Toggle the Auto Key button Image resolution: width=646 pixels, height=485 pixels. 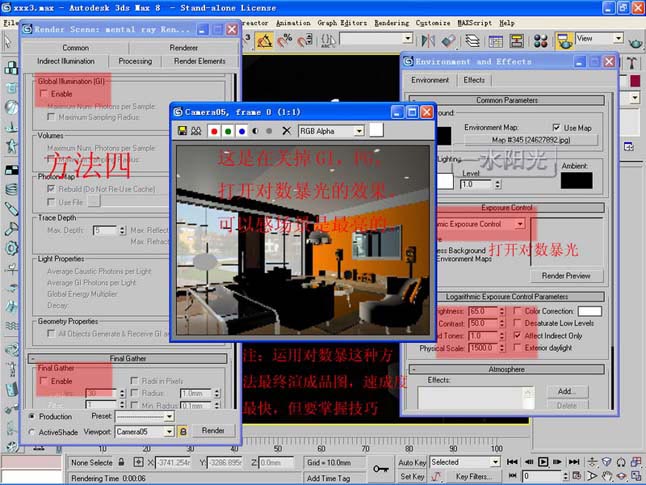pos(412,463)
